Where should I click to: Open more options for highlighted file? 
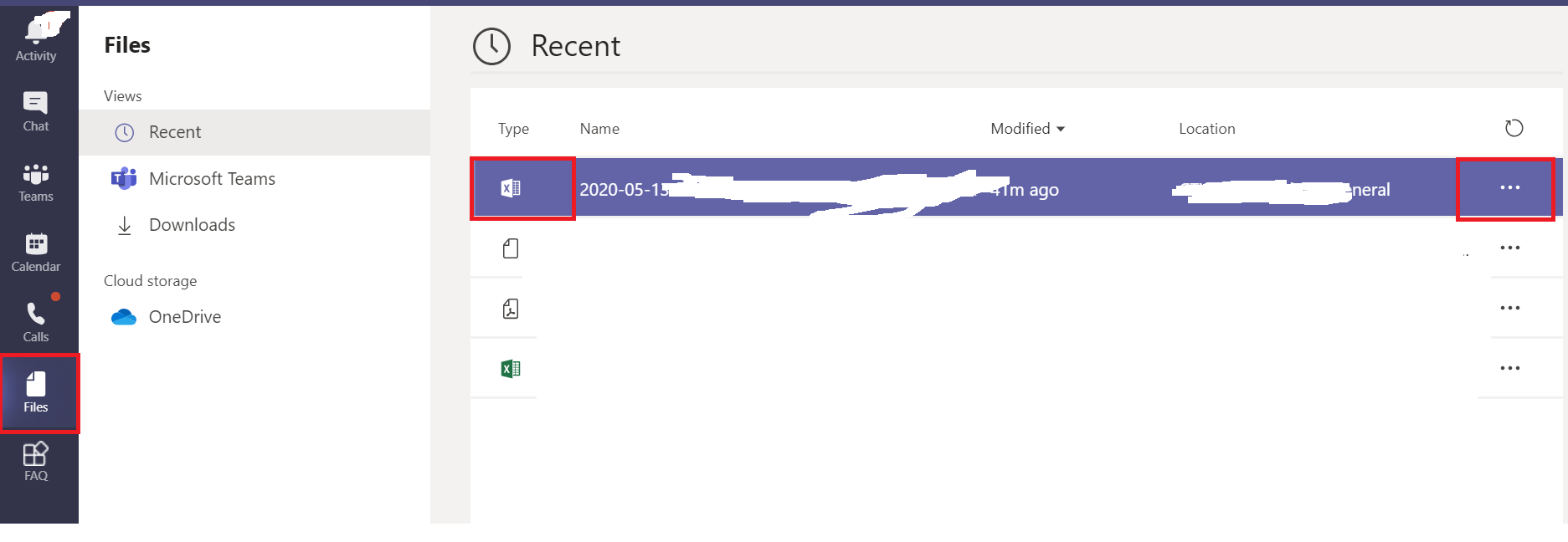point(1509,188)
